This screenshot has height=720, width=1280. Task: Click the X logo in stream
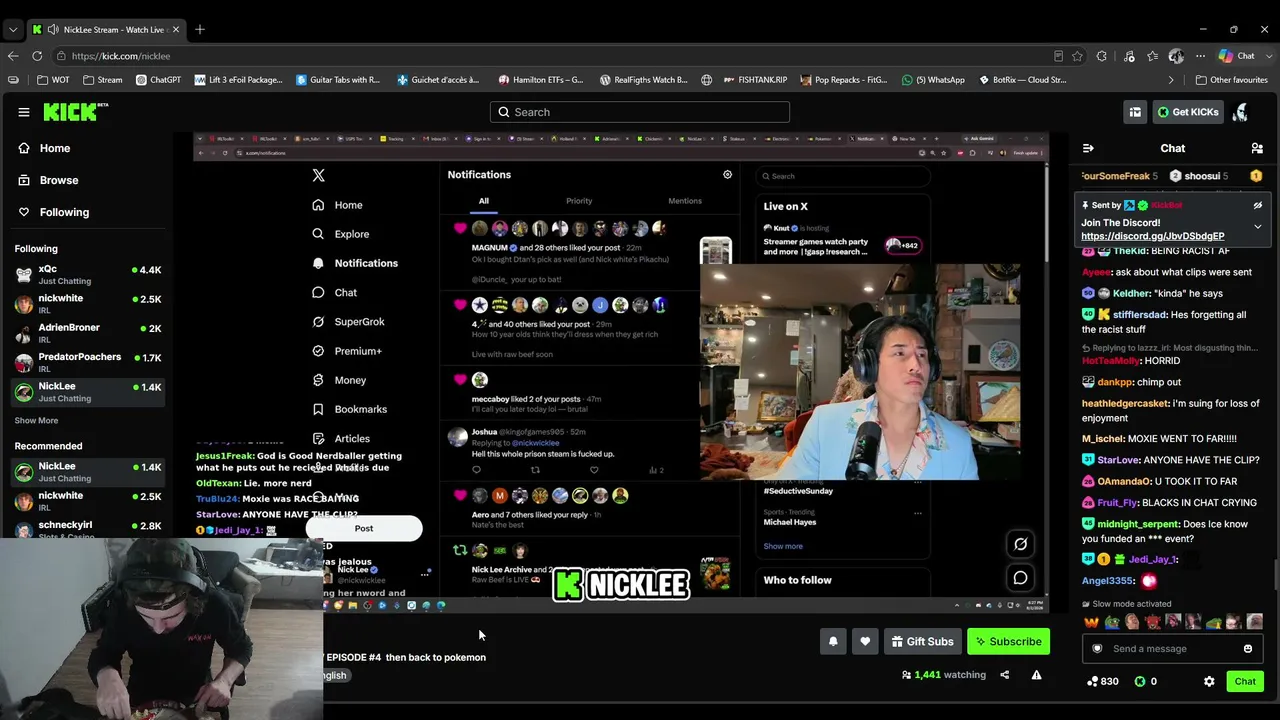point(318,175)
